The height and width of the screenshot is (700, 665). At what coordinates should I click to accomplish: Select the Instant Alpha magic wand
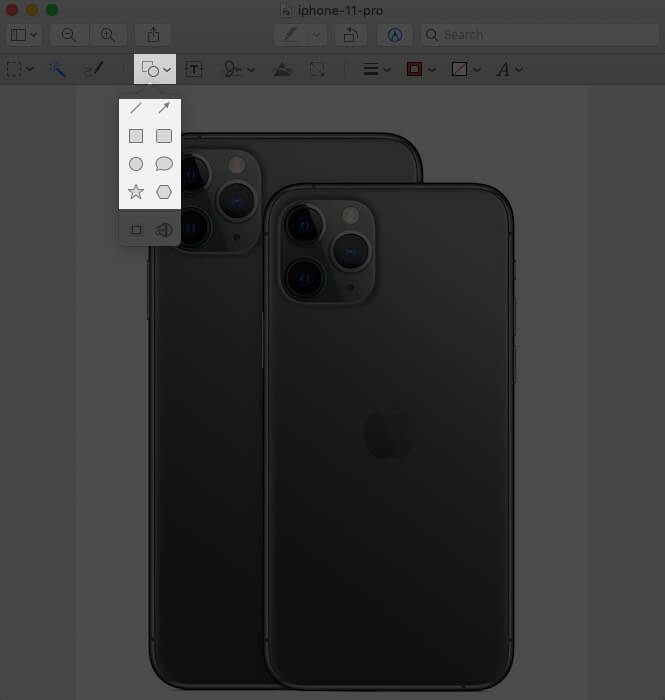[x=57, y=69]
